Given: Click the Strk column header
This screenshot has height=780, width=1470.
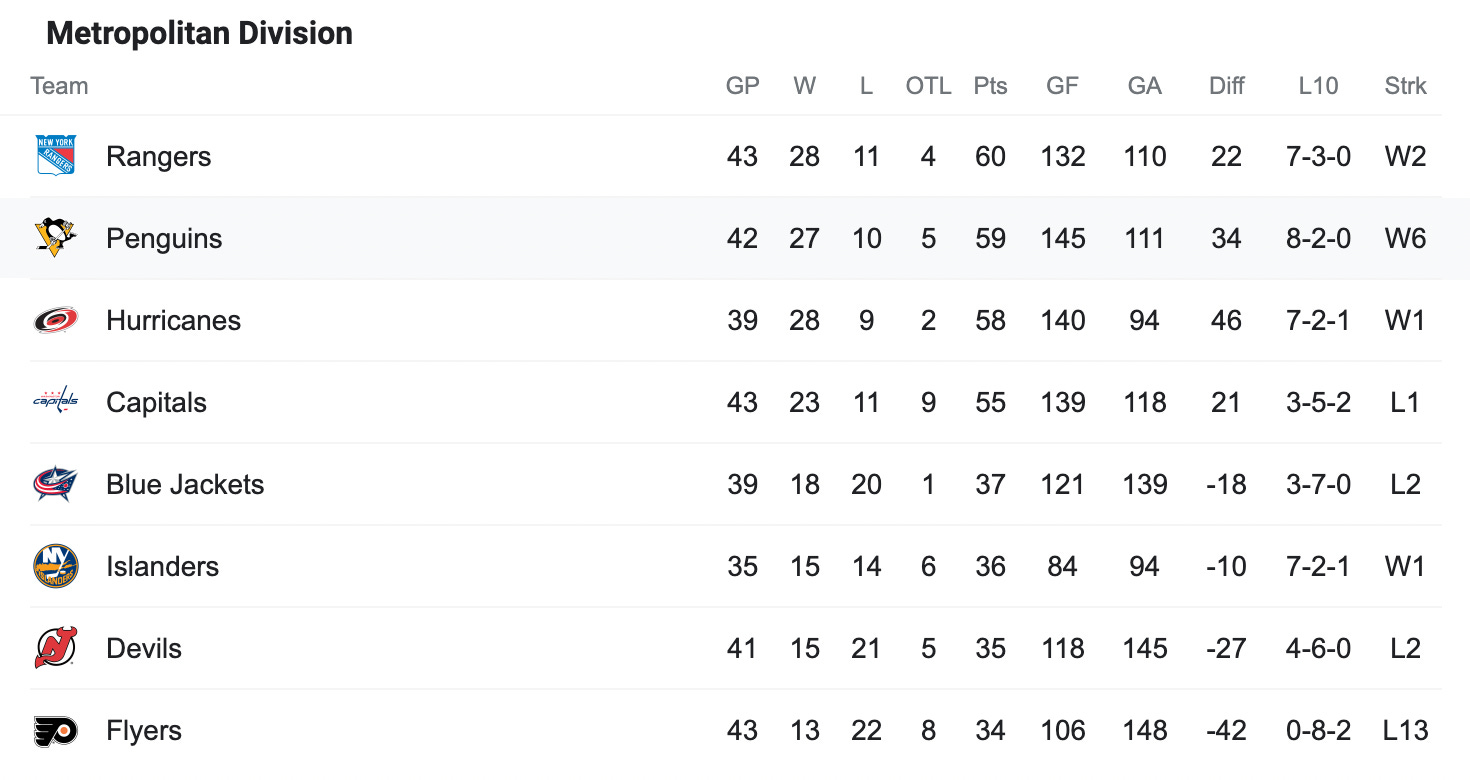Looking at the screenshot, I should pos(1406,86).
